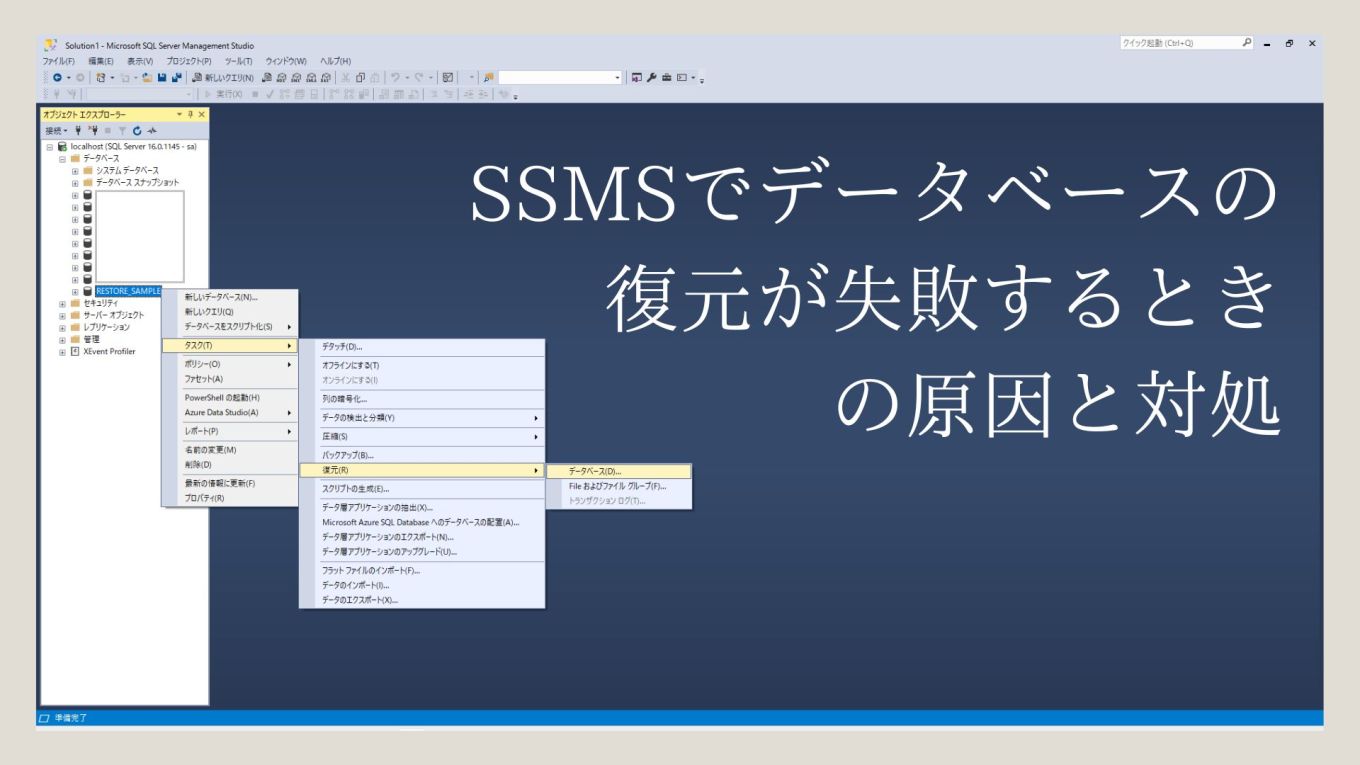Click the SSMS application logo in title bar
The height and width of the screenshot is (765, 1360).
click(50, 45)
